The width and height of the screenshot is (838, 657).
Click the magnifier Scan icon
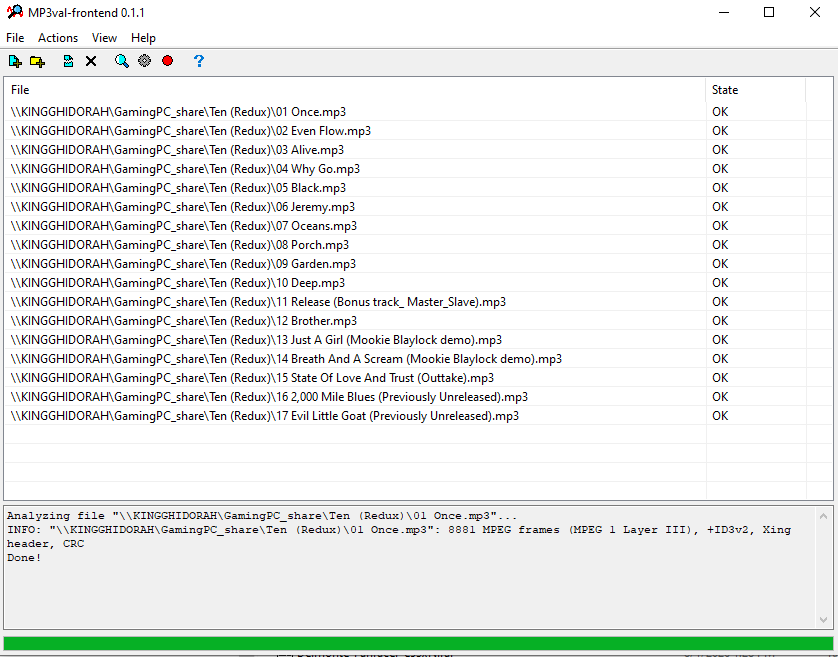(121, 61)
